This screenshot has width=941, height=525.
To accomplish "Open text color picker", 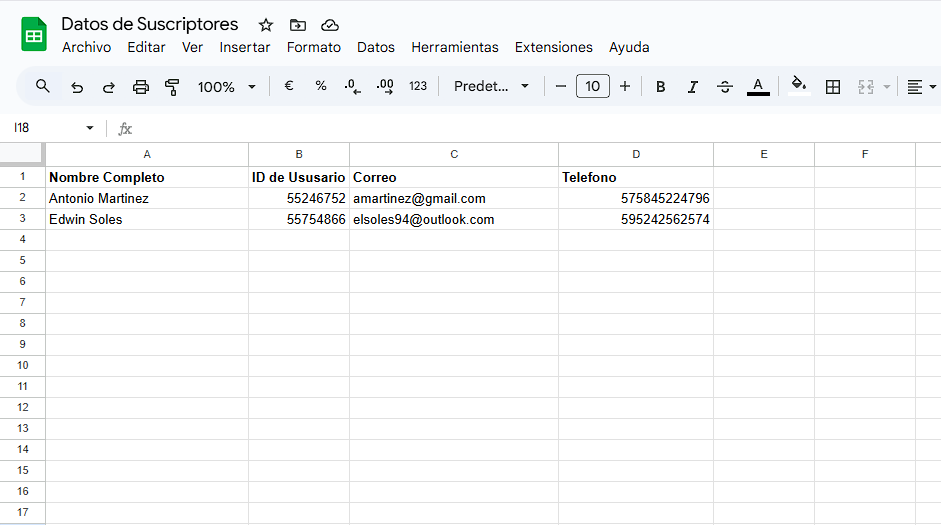I will pyautogui.click(x=758, y=87).
